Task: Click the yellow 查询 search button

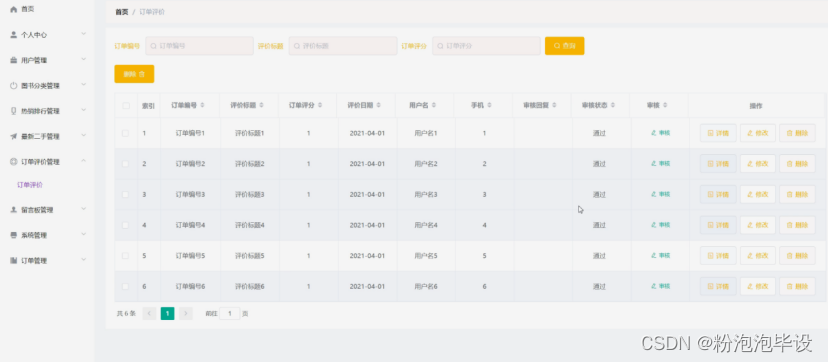Action: [x=564, y=46]
